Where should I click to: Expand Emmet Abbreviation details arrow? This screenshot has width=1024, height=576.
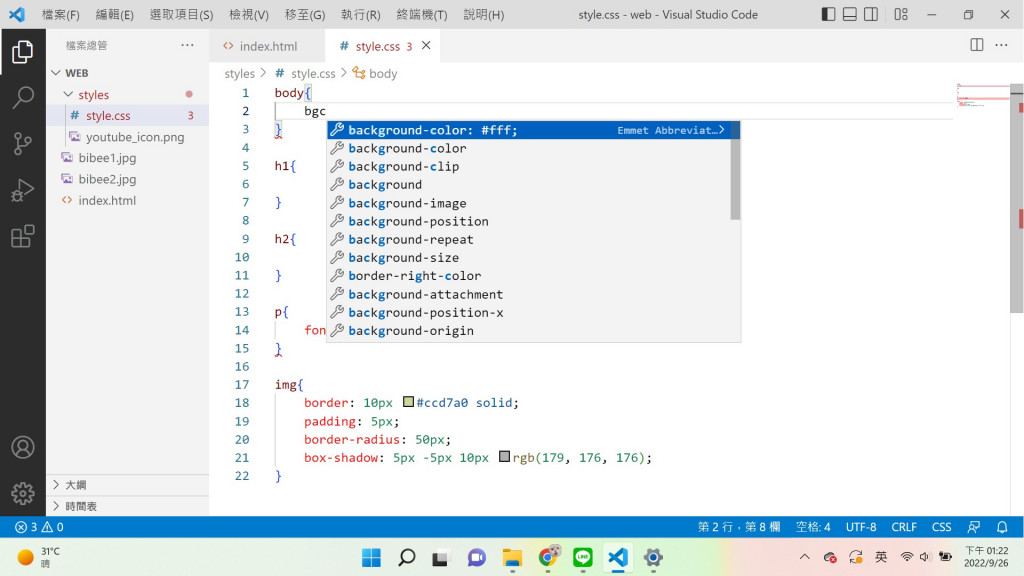click(x=721, y=130)
